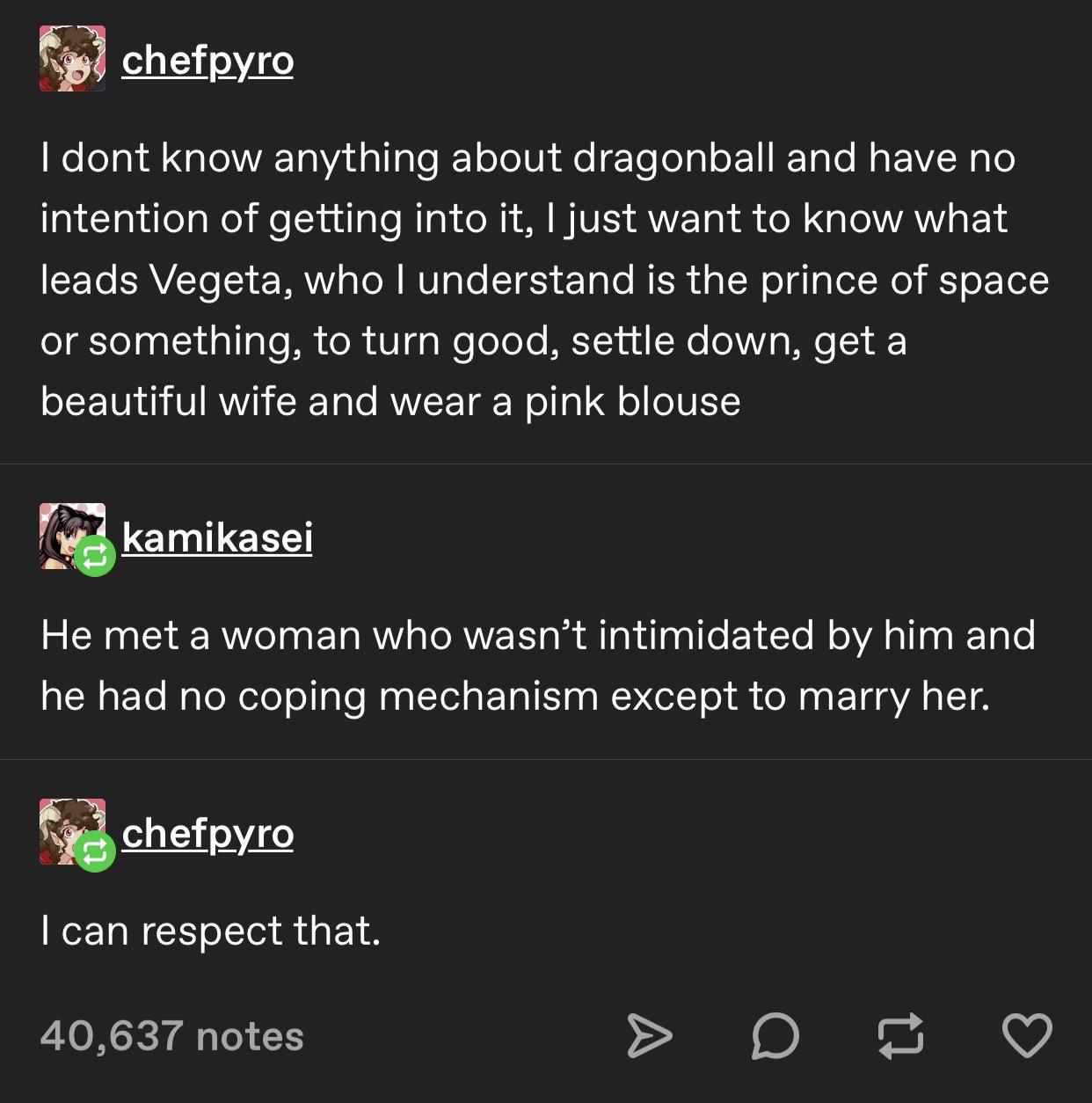
Task: Open chefpyro's avatar on the original dragonball post
Action: click(72, 59)
